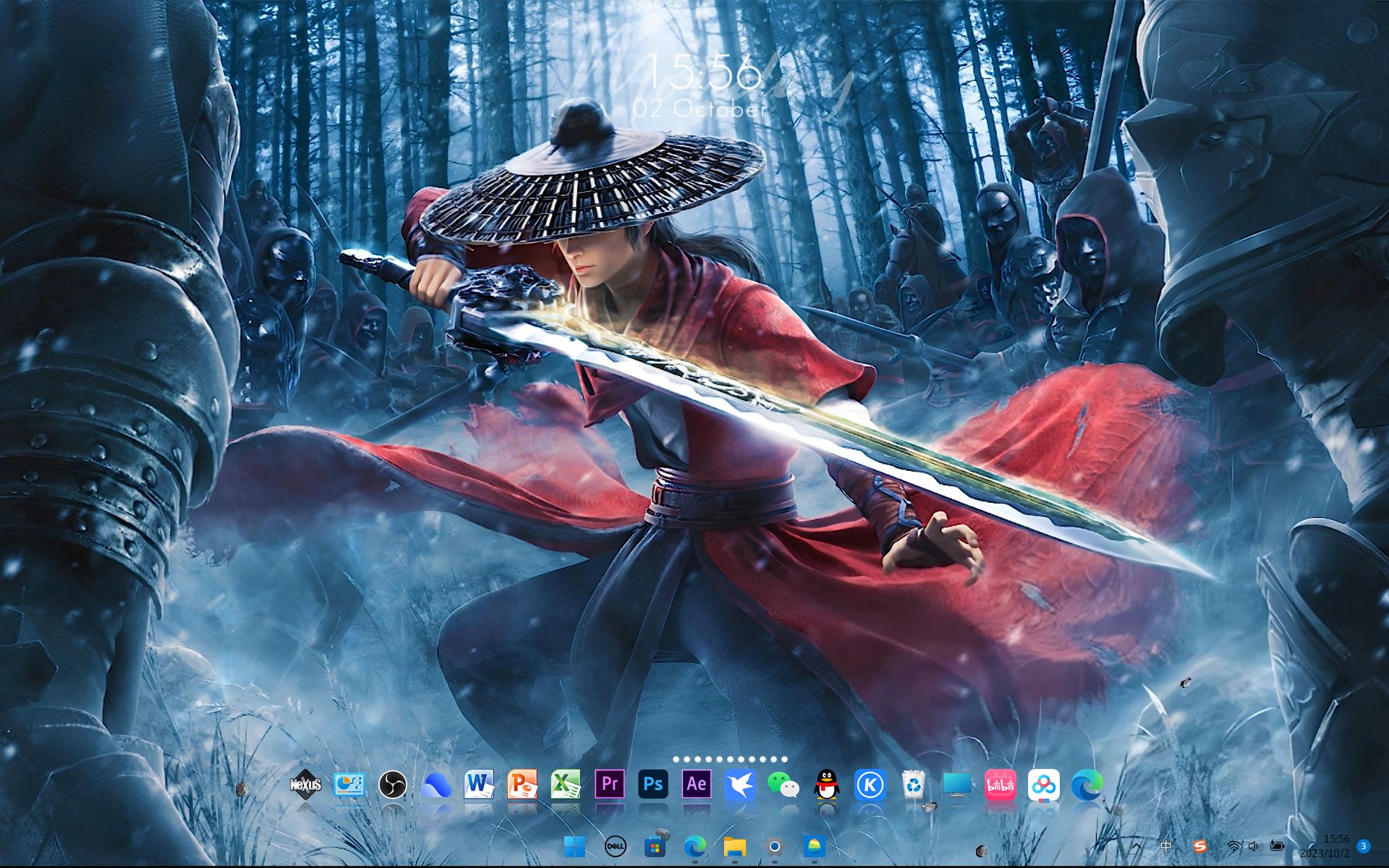
Task: Expand the hidden system tray icons chevron
Action: tap(1136, 846)
